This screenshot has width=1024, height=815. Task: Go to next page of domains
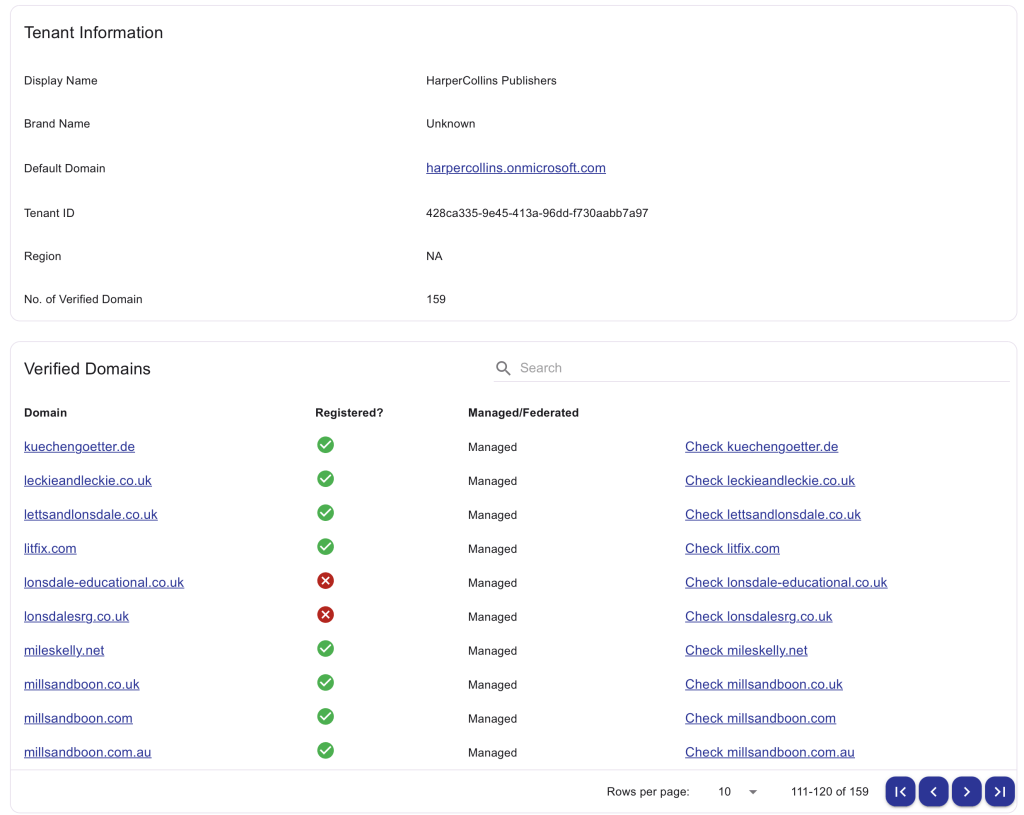(966, 791)
